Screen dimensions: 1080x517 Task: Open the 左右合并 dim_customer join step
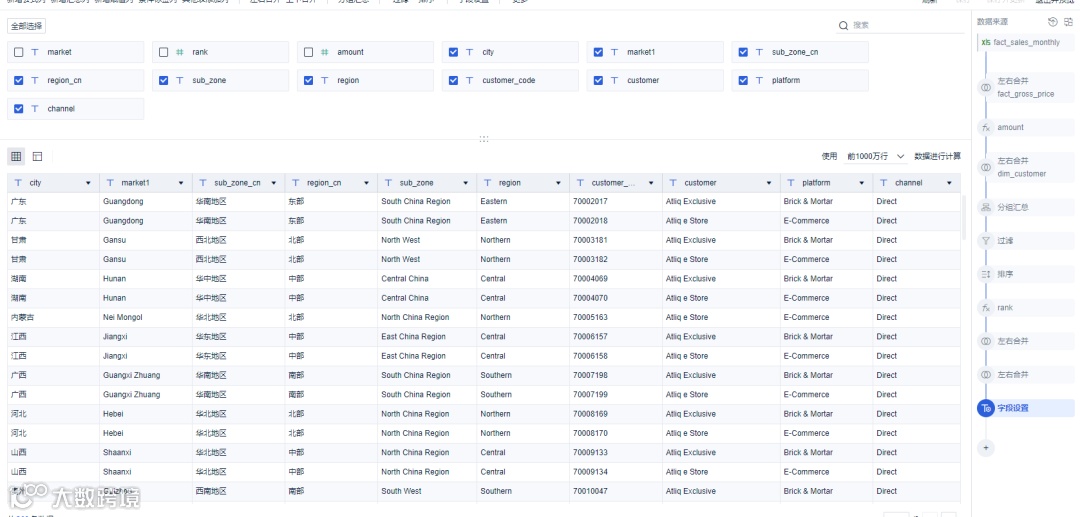tap(1026, 167)
